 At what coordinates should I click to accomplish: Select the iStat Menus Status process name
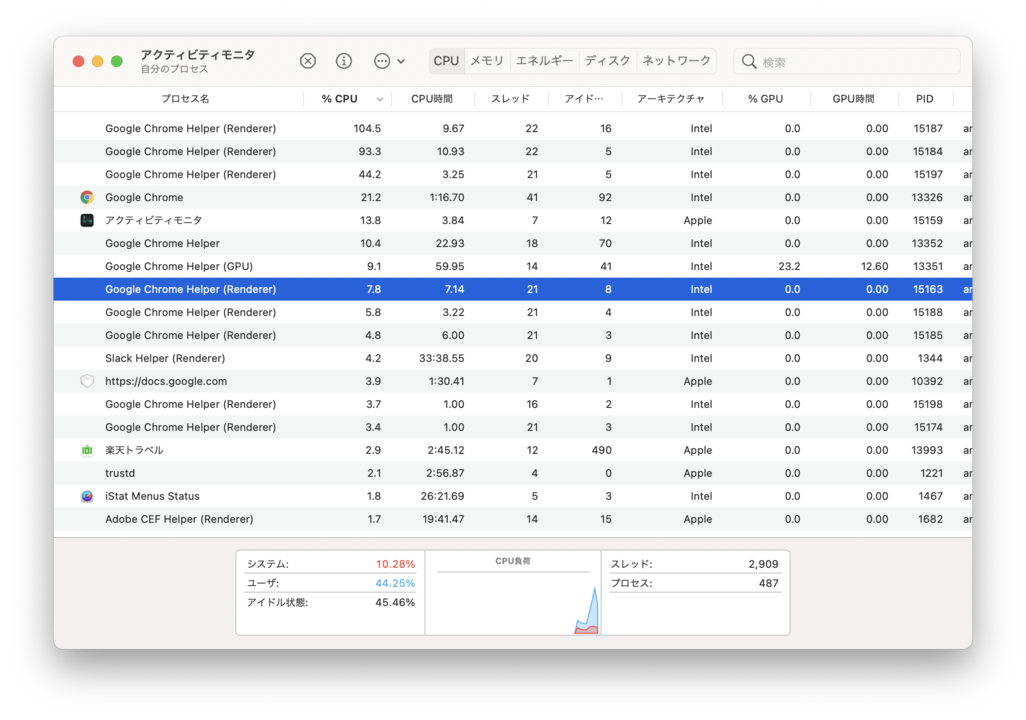152,496
